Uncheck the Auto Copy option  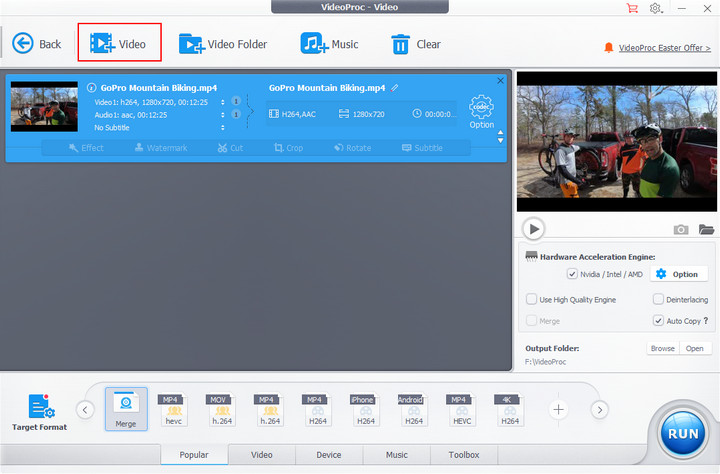(x=658, y=321)
